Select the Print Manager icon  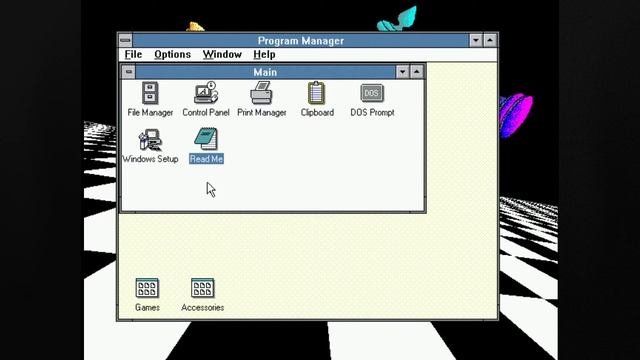[x=261, y=93]
